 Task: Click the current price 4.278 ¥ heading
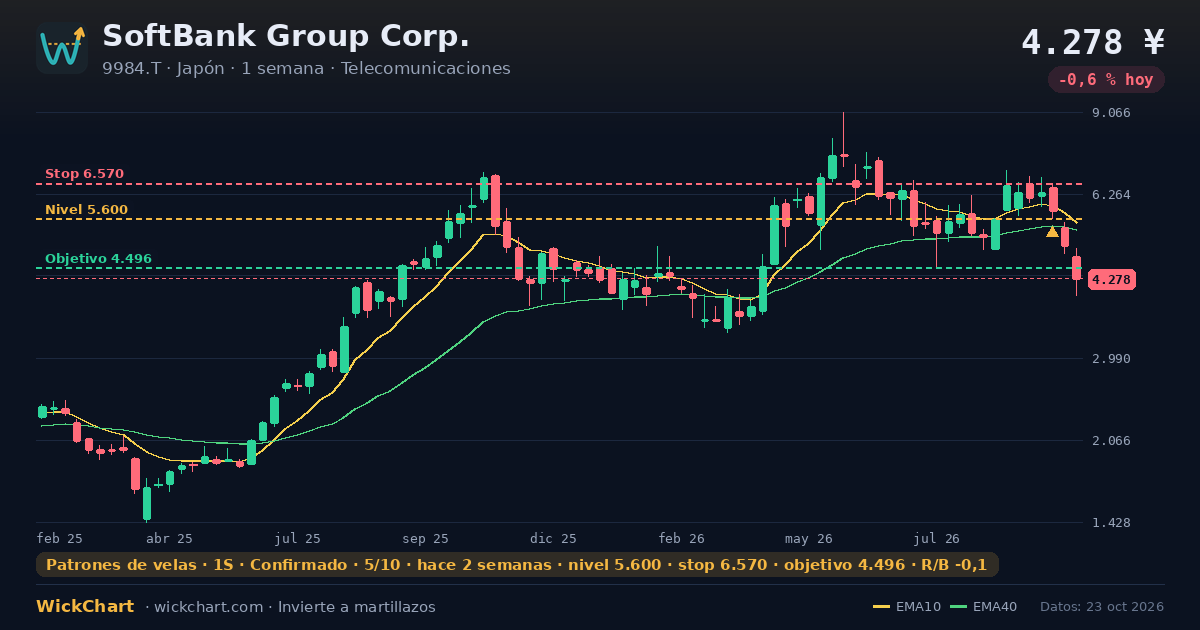click(1093, 42)
